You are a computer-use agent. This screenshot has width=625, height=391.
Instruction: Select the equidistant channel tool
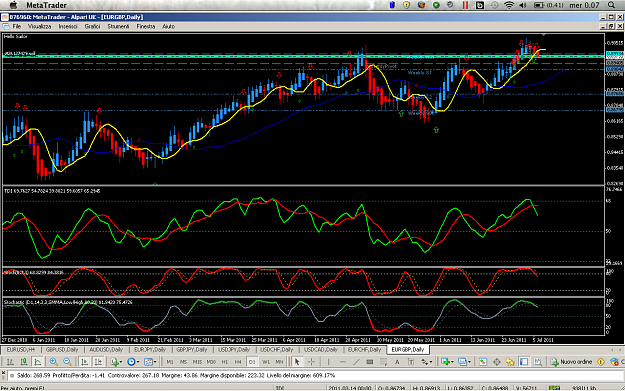[x=370, y=362]
